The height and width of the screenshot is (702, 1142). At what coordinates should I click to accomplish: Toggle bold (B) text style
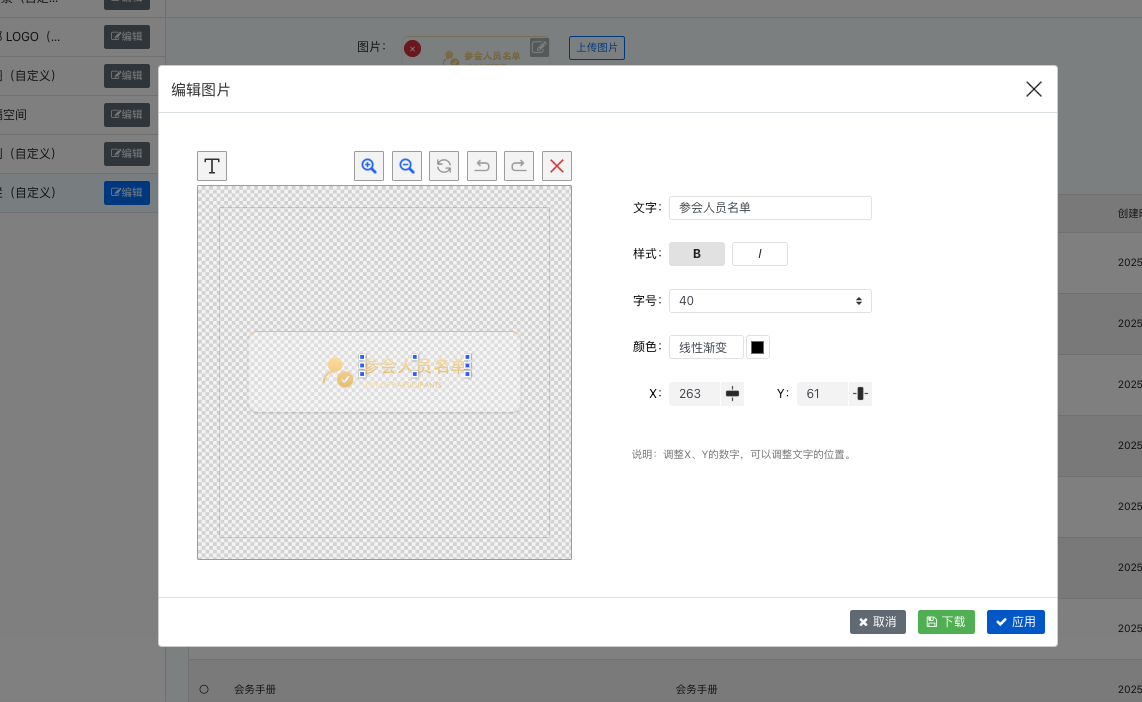pos(697,254)
